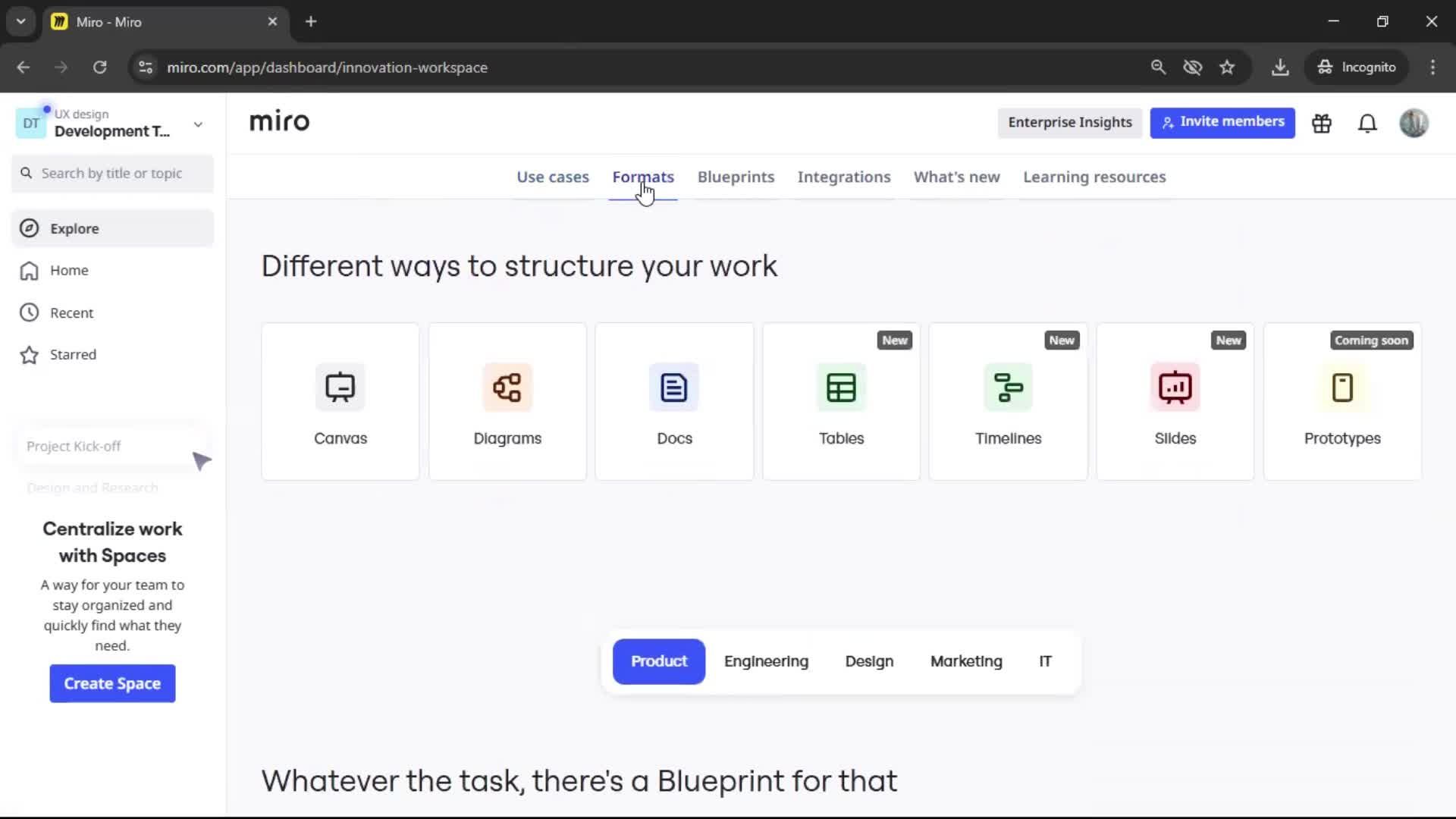Select the Design category pill
Screen dimensions: 1456x819
(x=869, y=661)
